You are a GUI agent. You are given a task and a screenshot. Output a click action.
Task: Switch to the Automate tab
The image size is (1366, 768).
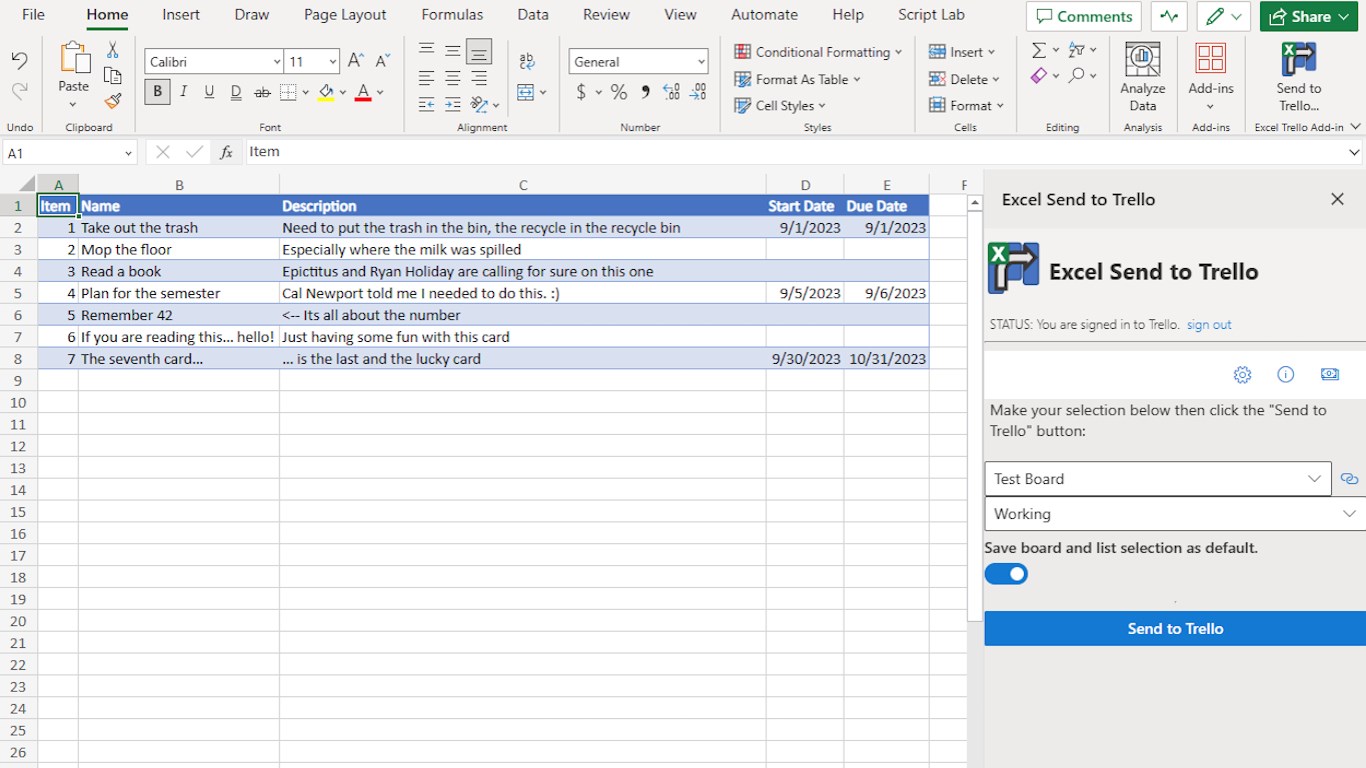(765, 15)
